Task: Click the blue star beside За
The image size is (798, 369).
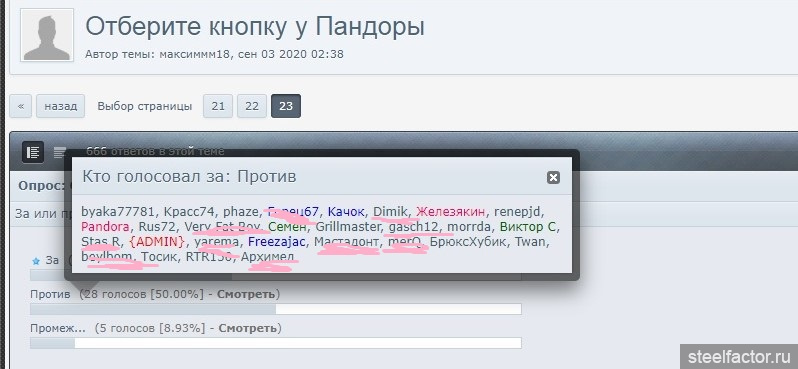Action: tap(36, 261)
